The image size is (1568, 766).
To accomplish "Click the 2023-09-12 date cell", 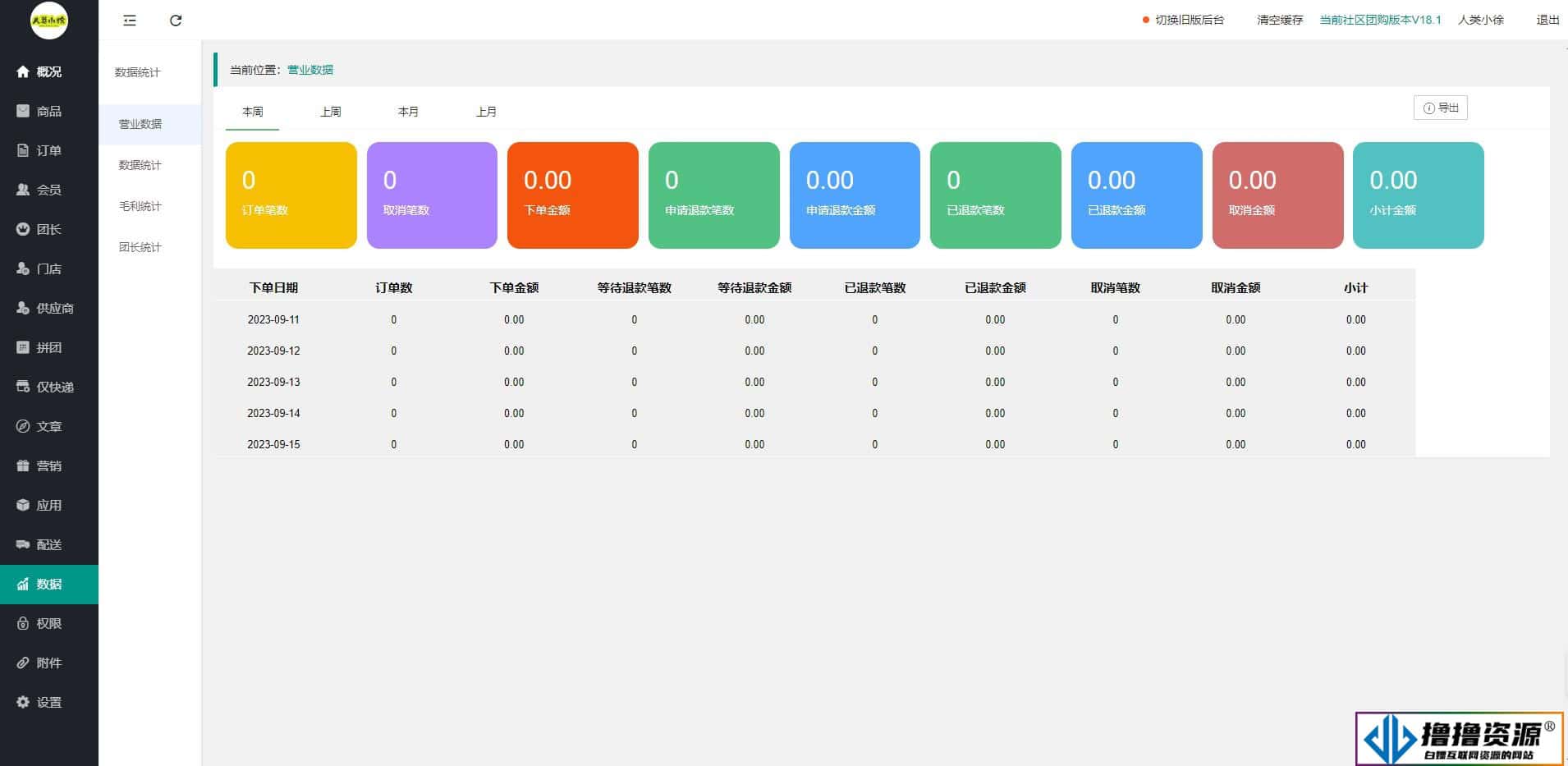I will tap(273, 351).
